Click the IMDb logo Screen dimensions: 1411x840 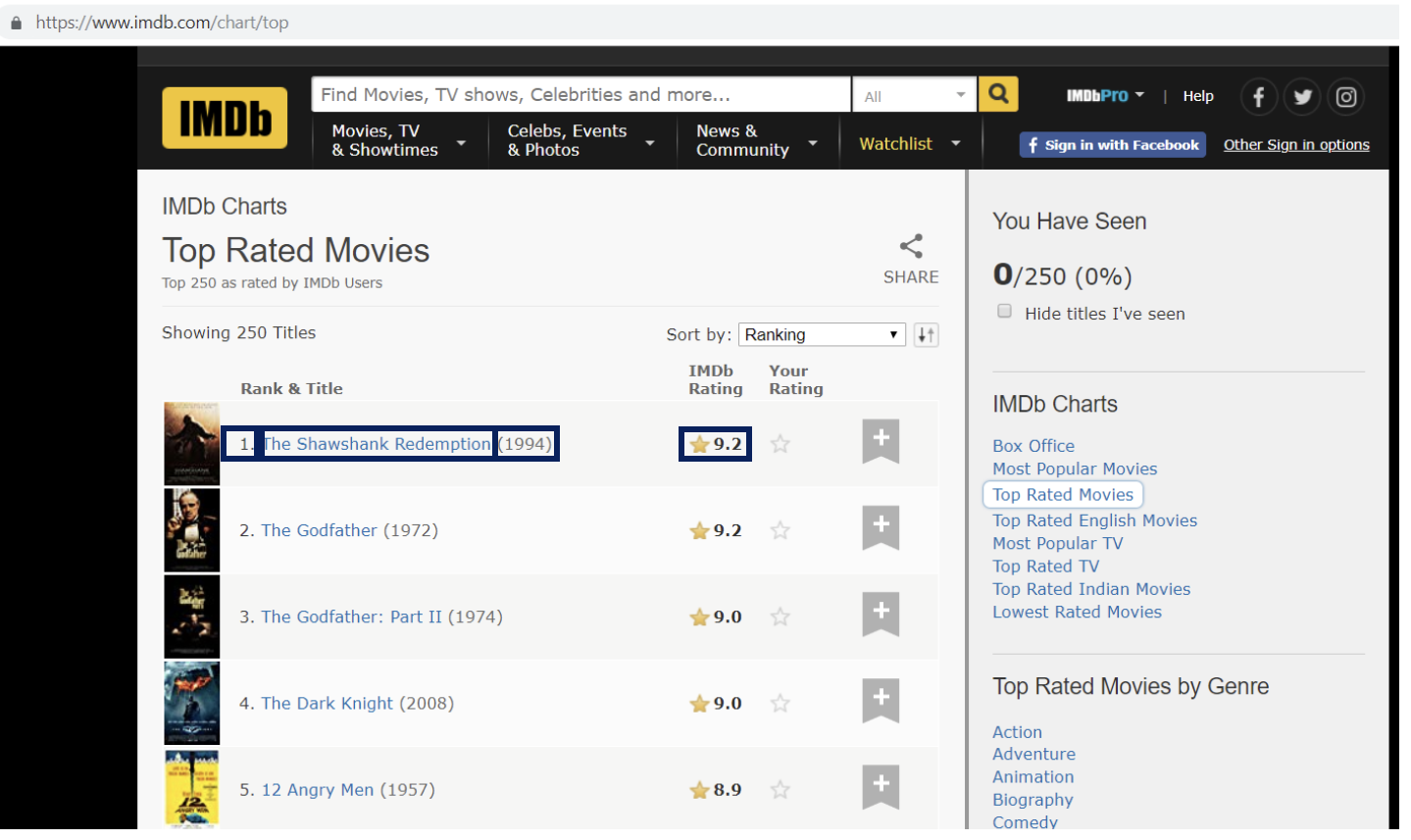click(x=225, y=118)
